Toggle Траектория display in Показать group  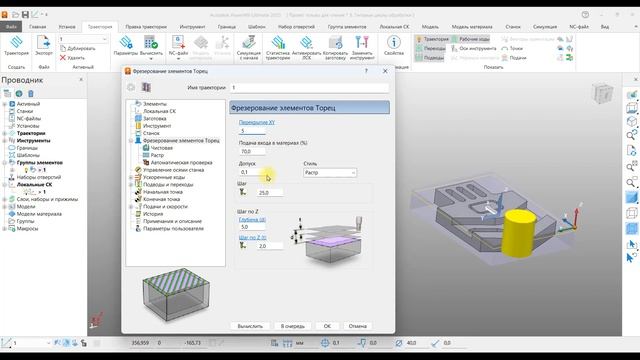432,39
